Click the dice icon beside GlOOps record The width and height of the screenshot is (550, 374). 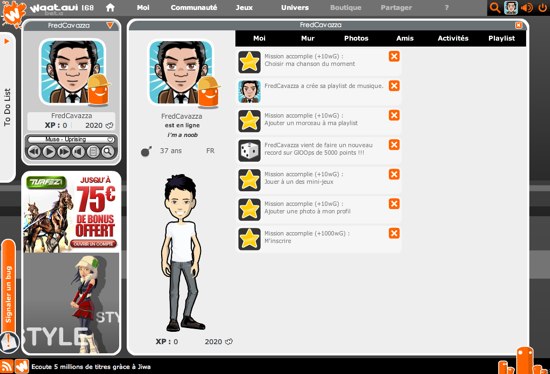pos(249,151)
